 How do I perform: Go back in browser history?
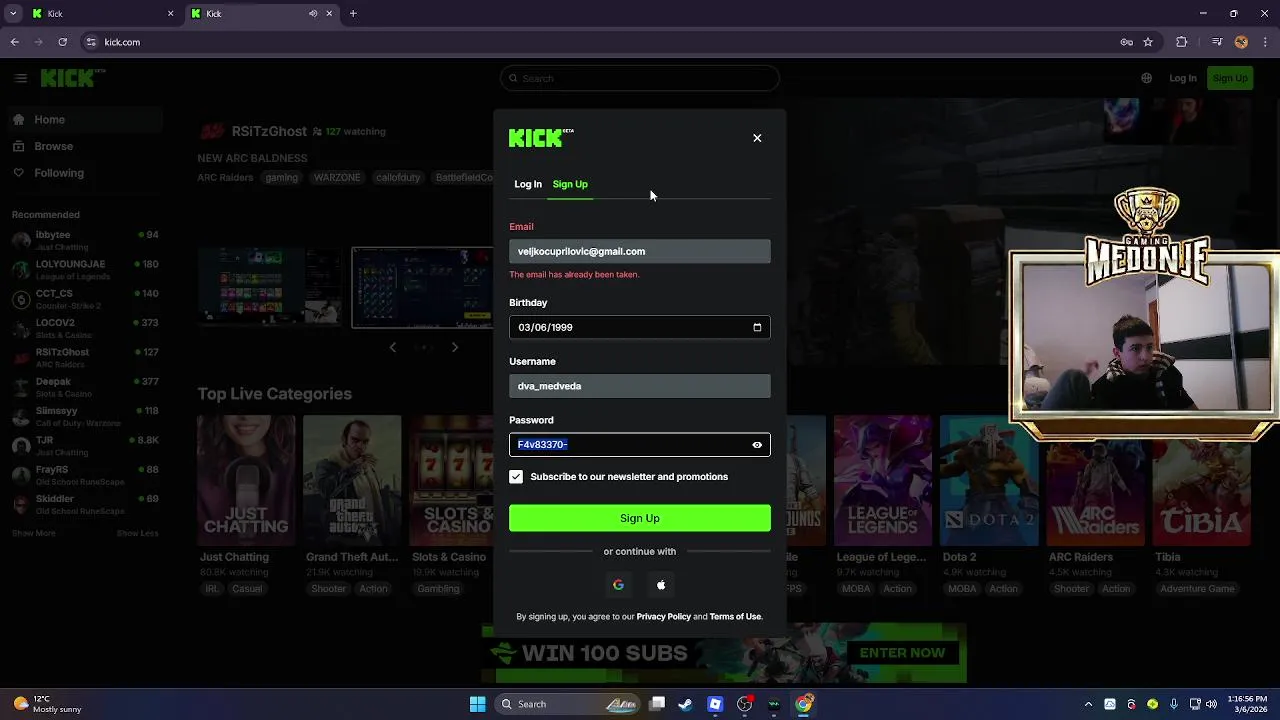click(14, 42)
